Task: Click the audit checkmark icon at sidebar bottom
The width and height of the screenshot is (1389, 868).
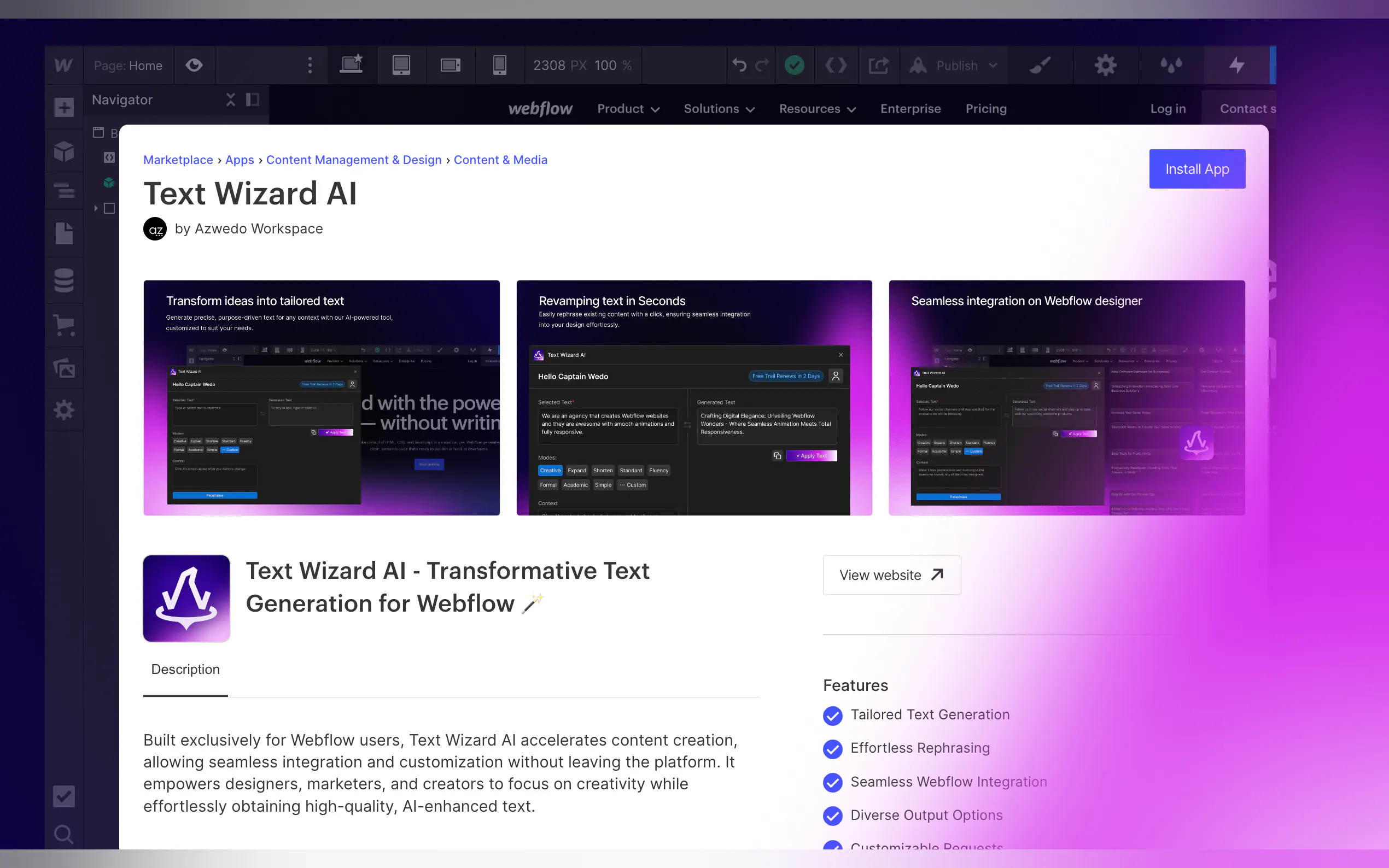Action: pos(64,796)
